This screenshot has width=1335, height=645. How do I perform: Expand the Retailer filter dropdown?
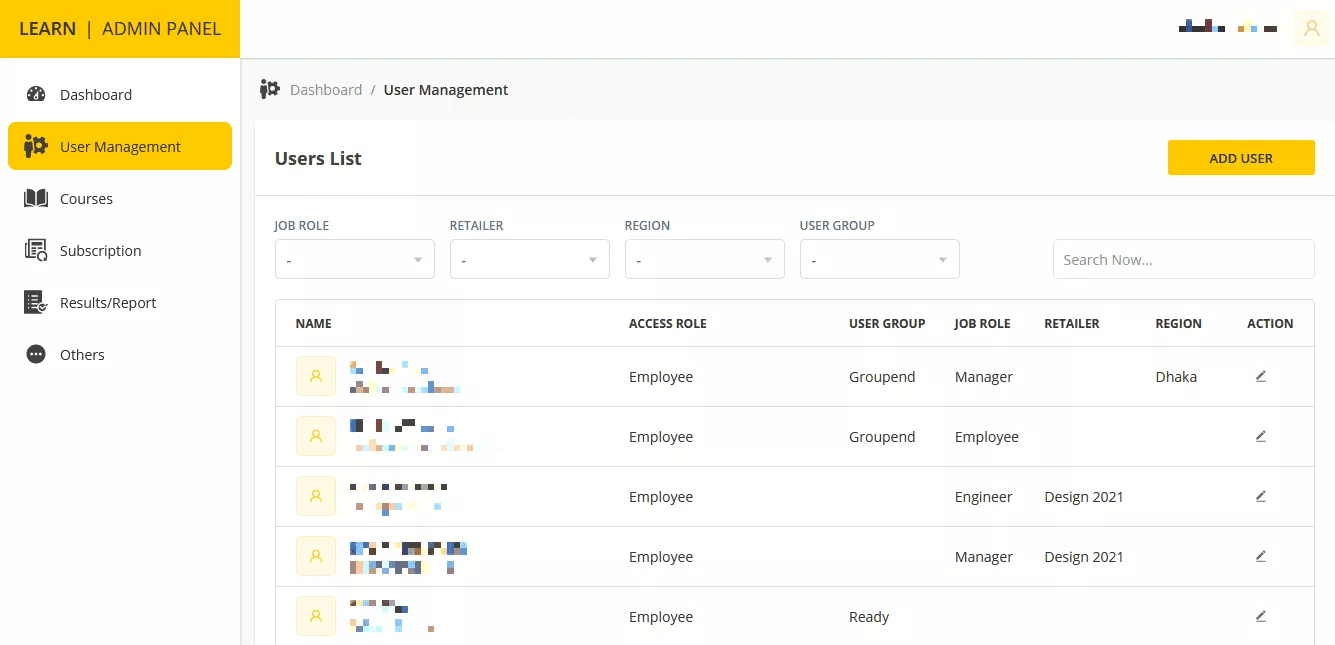pos(529,260)
